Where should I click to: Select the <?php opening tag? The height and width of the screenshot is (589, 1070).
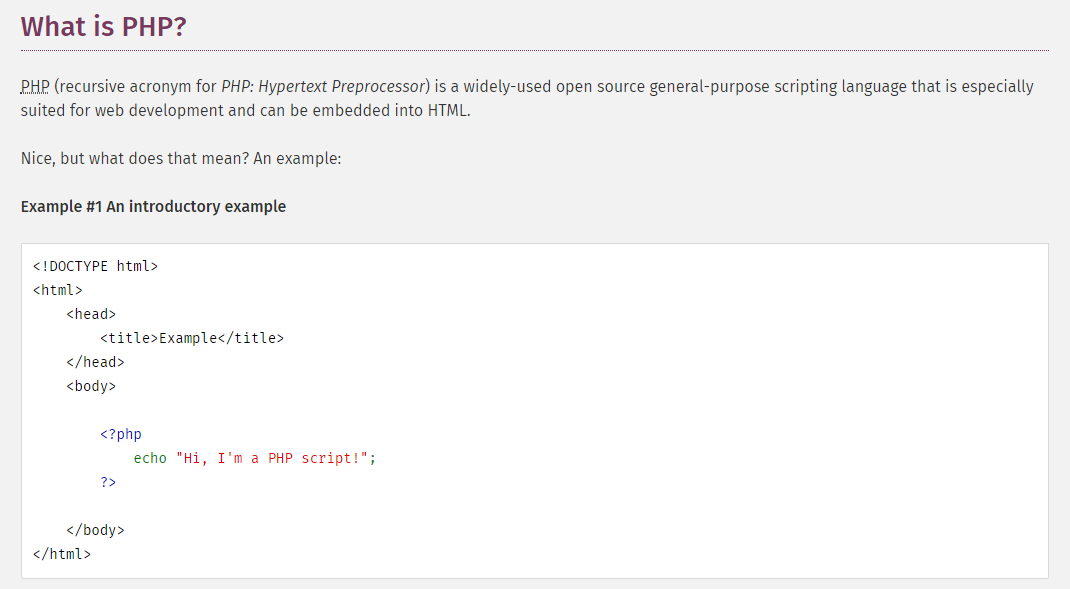(x=122, y=433)
